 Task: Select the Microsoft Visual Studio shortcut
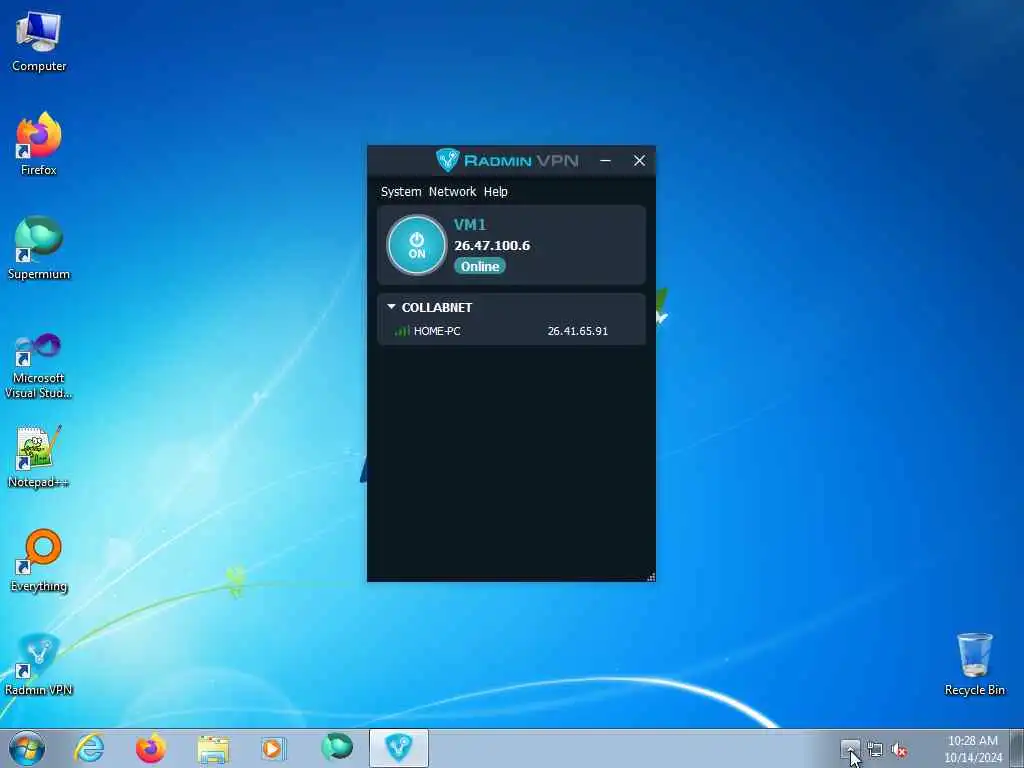point(39,366)
